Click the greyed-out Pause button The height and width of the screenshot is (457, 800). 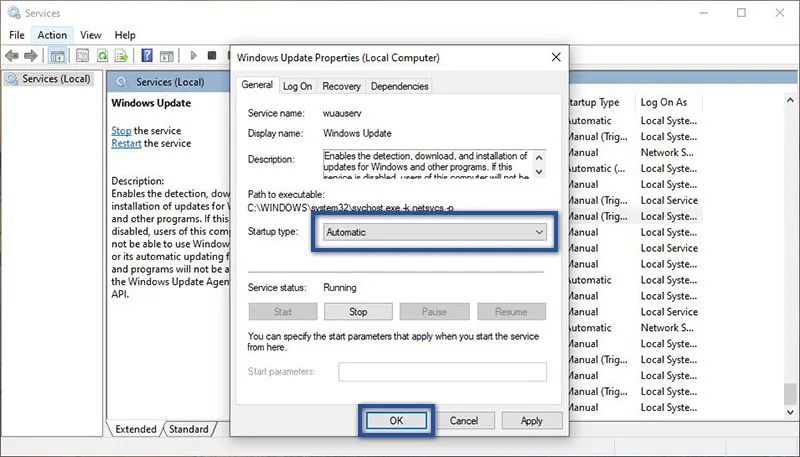(x=434, y=312)
